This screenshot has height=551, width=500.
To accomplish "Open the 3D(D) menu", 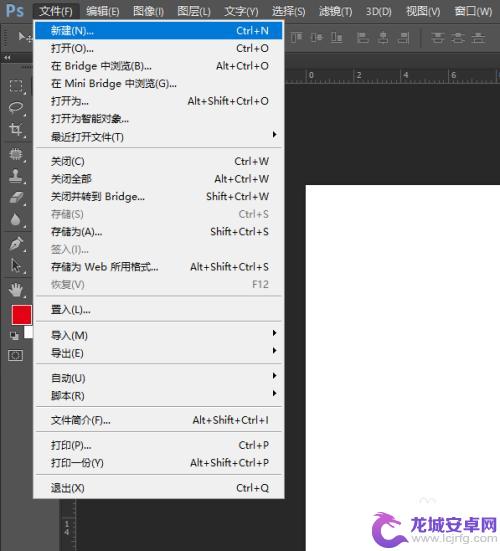I will tap(379, 11).
